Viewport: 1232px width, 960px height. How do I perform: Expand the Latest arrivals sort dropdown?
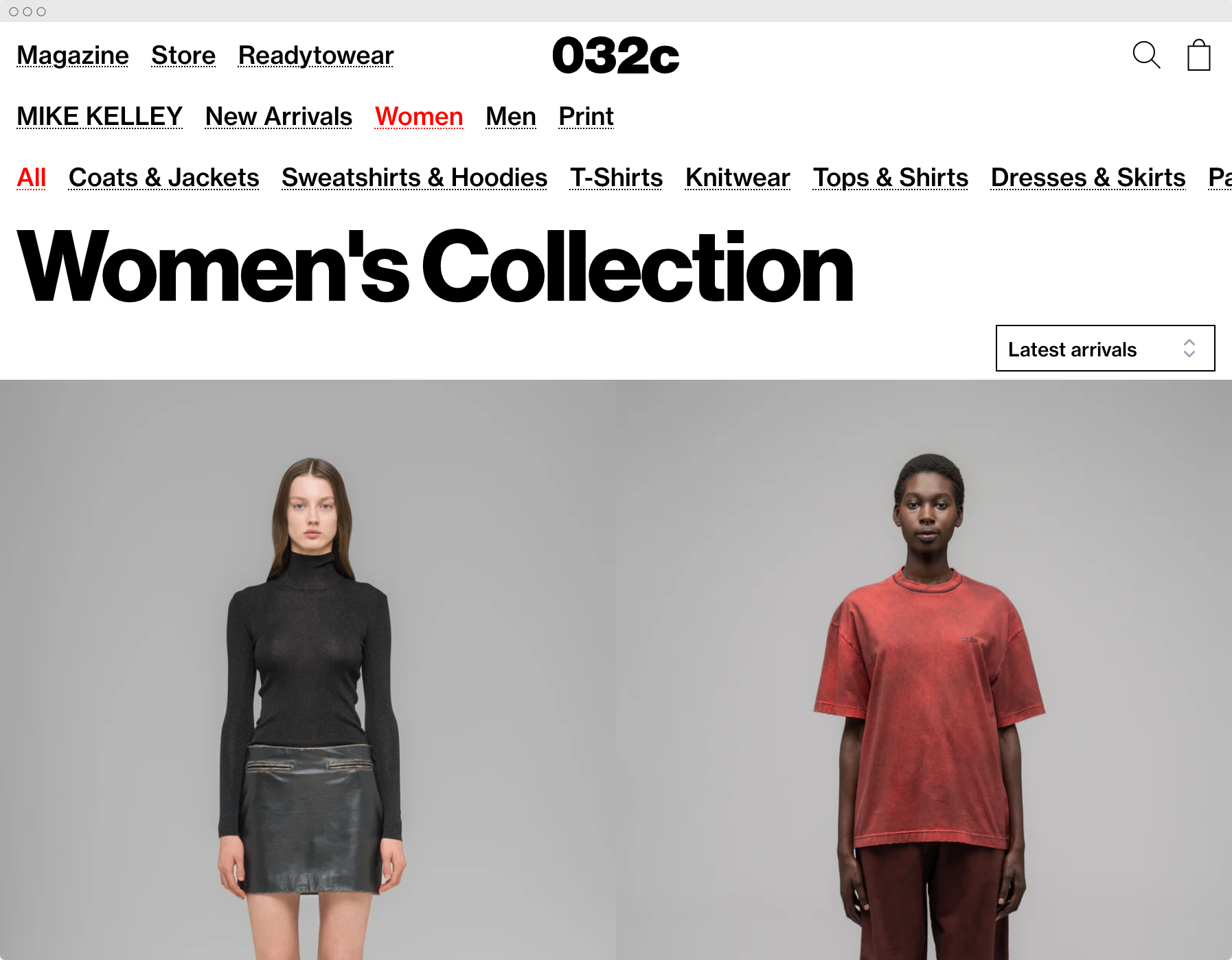point(1105,348)
